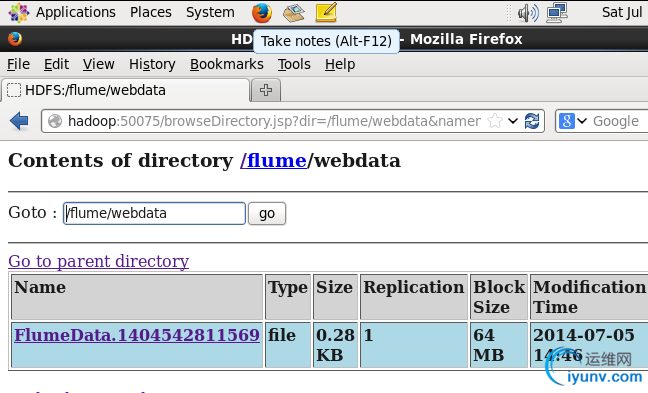
Task: Open a new tab with plus button
Action: point(266,90)
